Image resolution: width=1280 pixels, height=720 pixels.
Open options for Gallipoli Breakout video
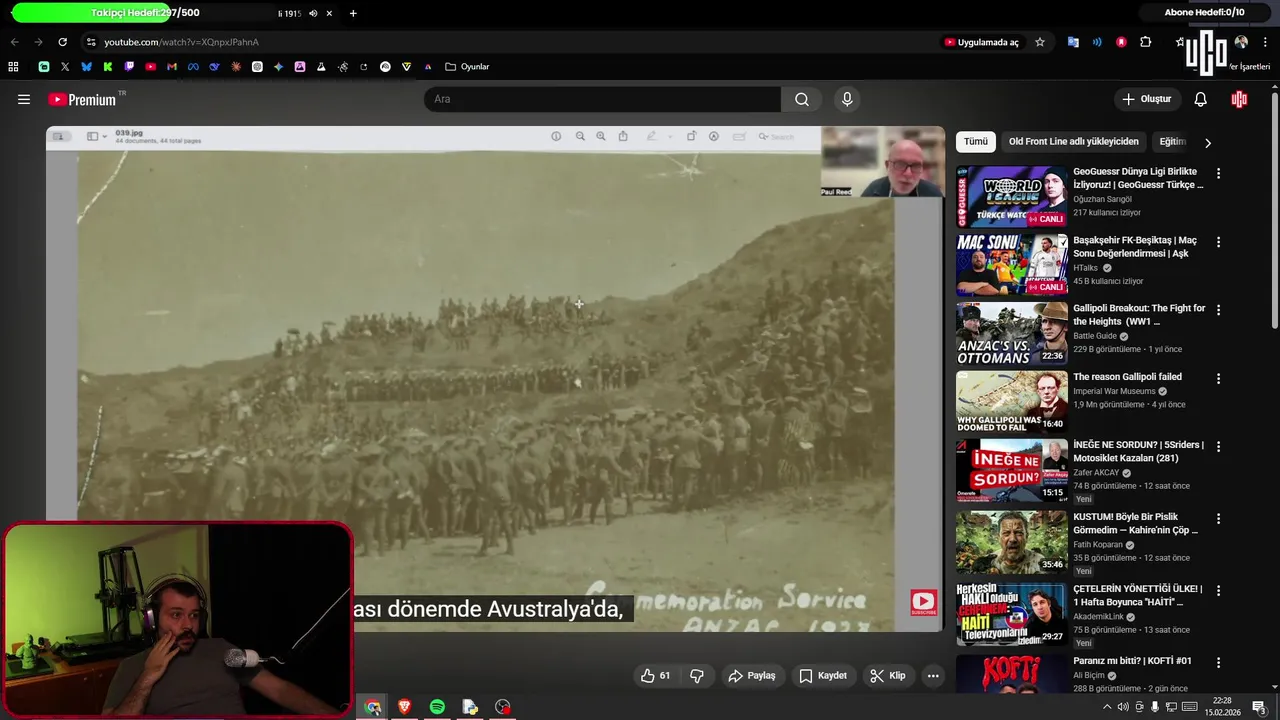click(x=1218, y=310)
